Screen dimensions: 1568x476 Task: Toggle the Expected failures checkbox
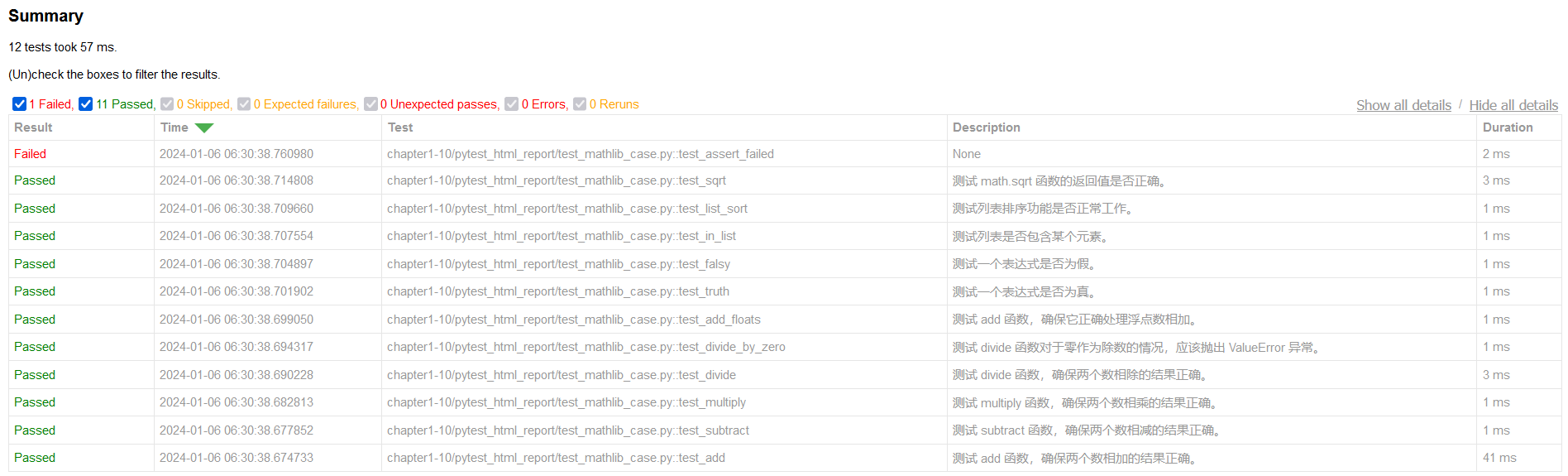click(x=244, y=104)
